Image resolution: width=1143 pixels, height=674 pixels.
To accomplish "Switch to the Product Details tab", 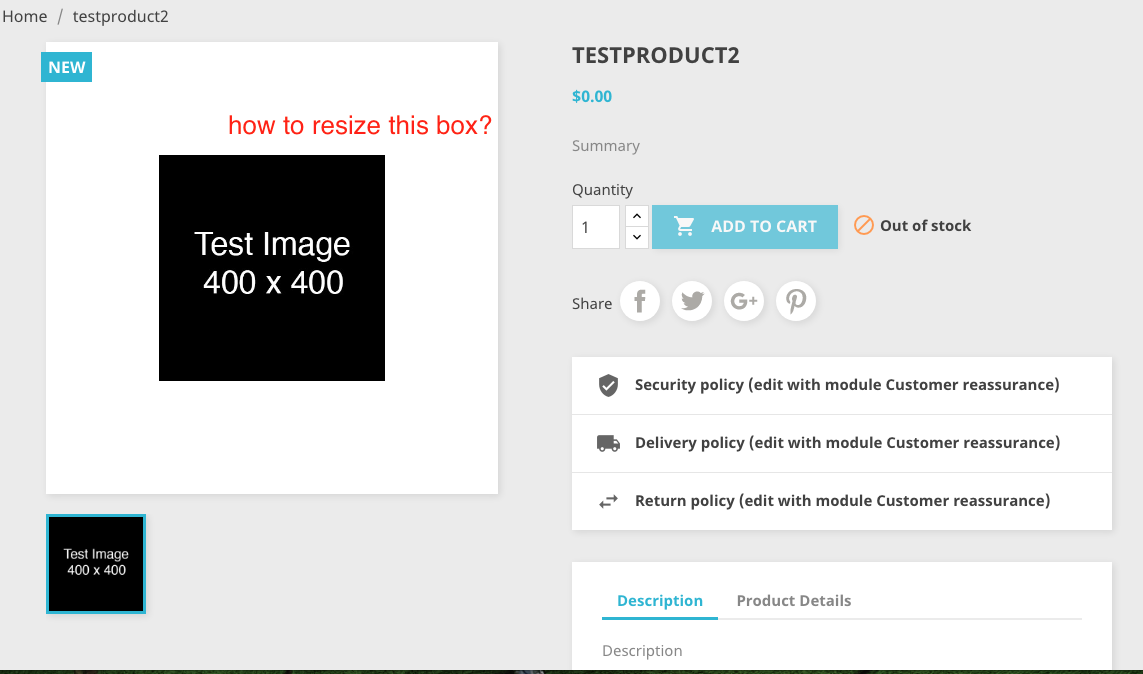I will [x=794, y=601].
